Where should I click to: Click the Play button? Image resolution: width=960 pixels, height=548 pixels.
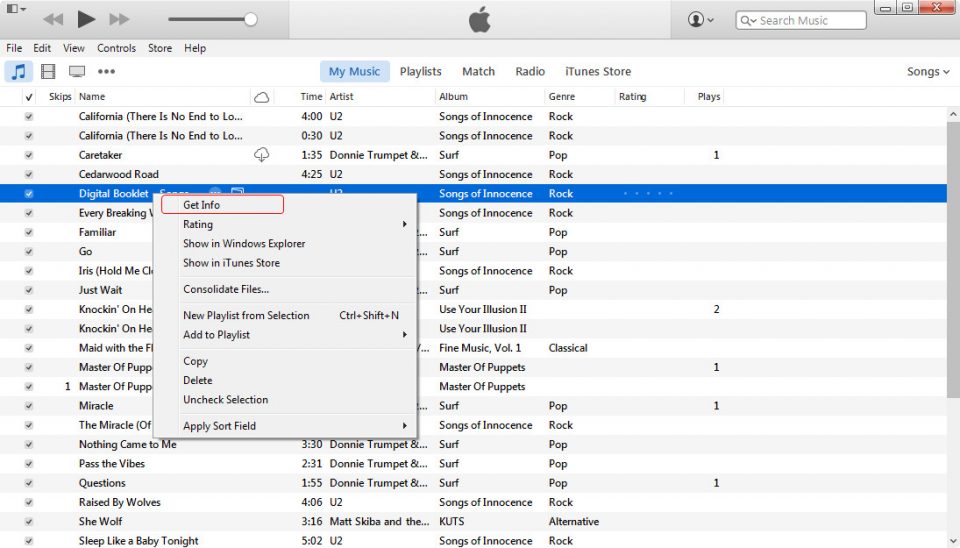86,19
